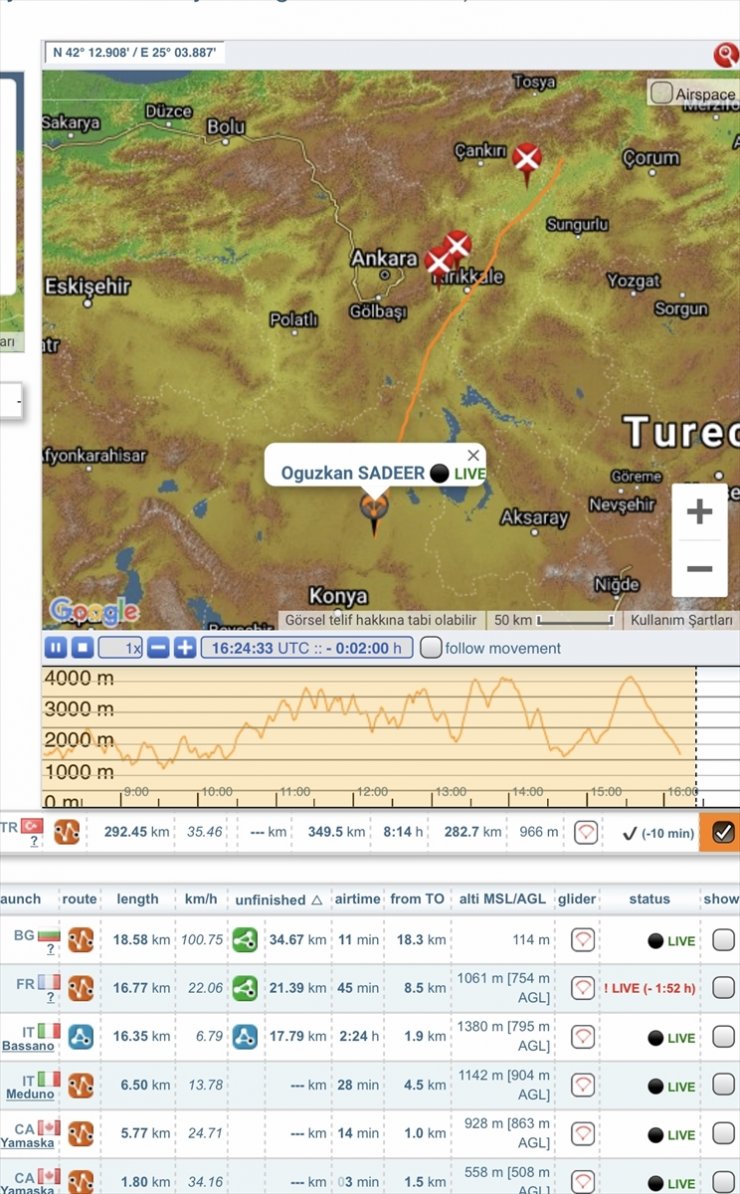The image size is (740, 1194).
Task: Close the Oguzkan SADEER popup
Action: click(x=473, y=456)
